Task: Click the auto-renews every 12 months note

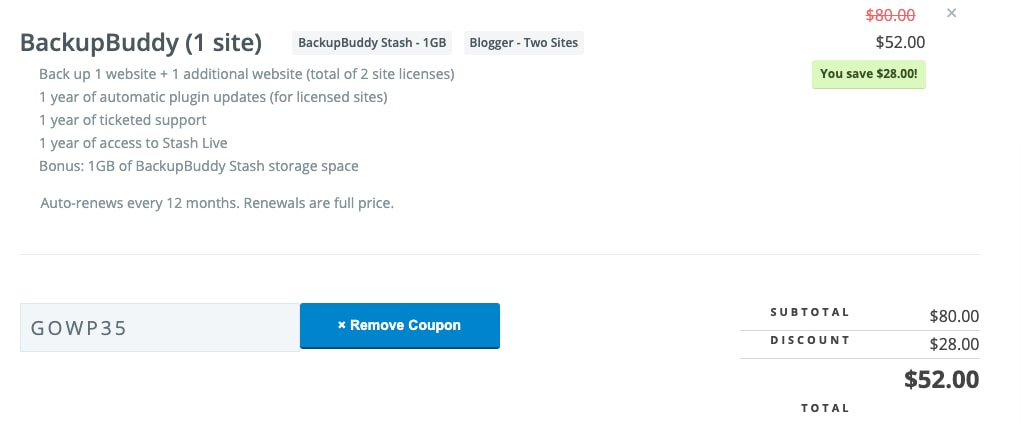Action: (x=217, y=203)
